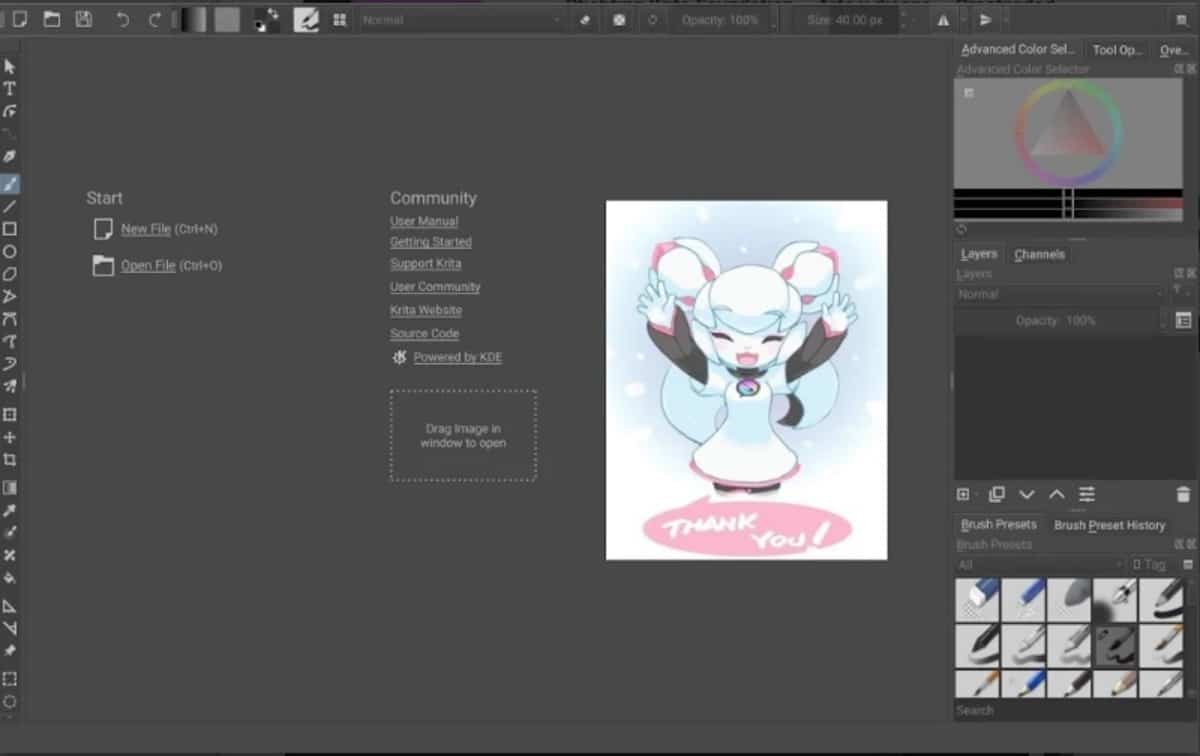Add a new paint layer
Image resolution: width=1200 pixels, height=756 pixels.
pos(963,494)
